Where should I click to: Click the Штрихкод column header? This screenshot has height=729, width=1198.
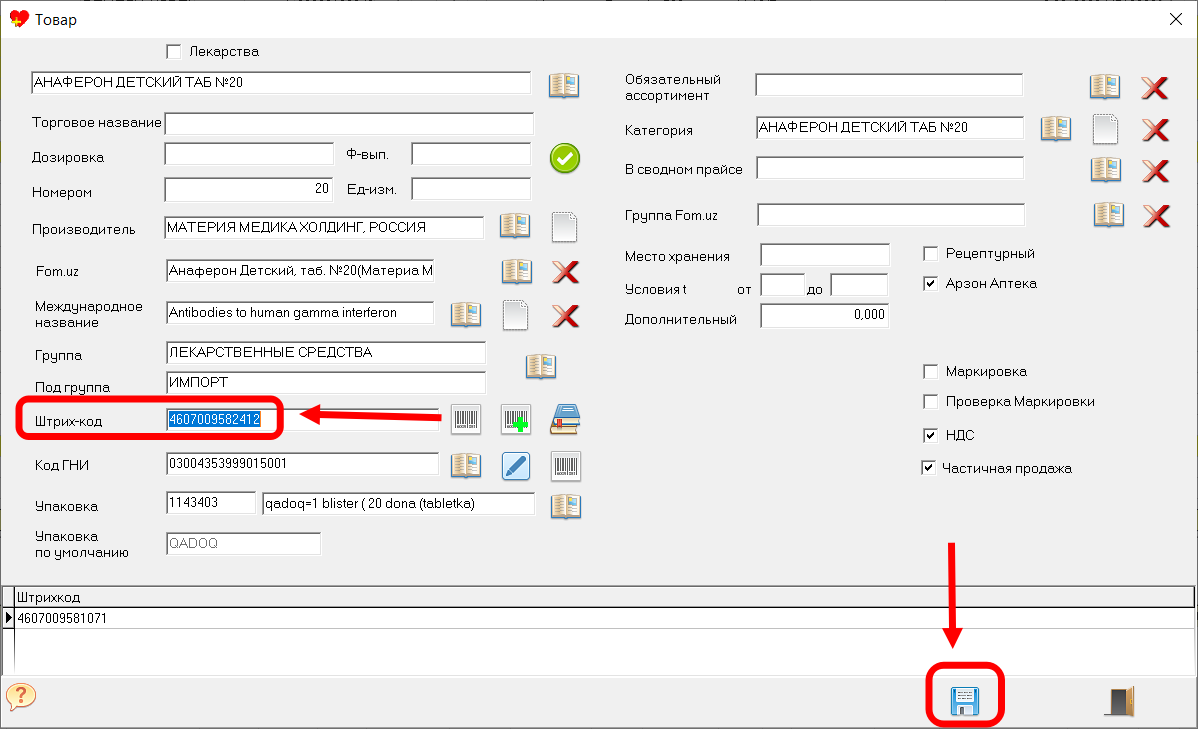coord(604,597)
